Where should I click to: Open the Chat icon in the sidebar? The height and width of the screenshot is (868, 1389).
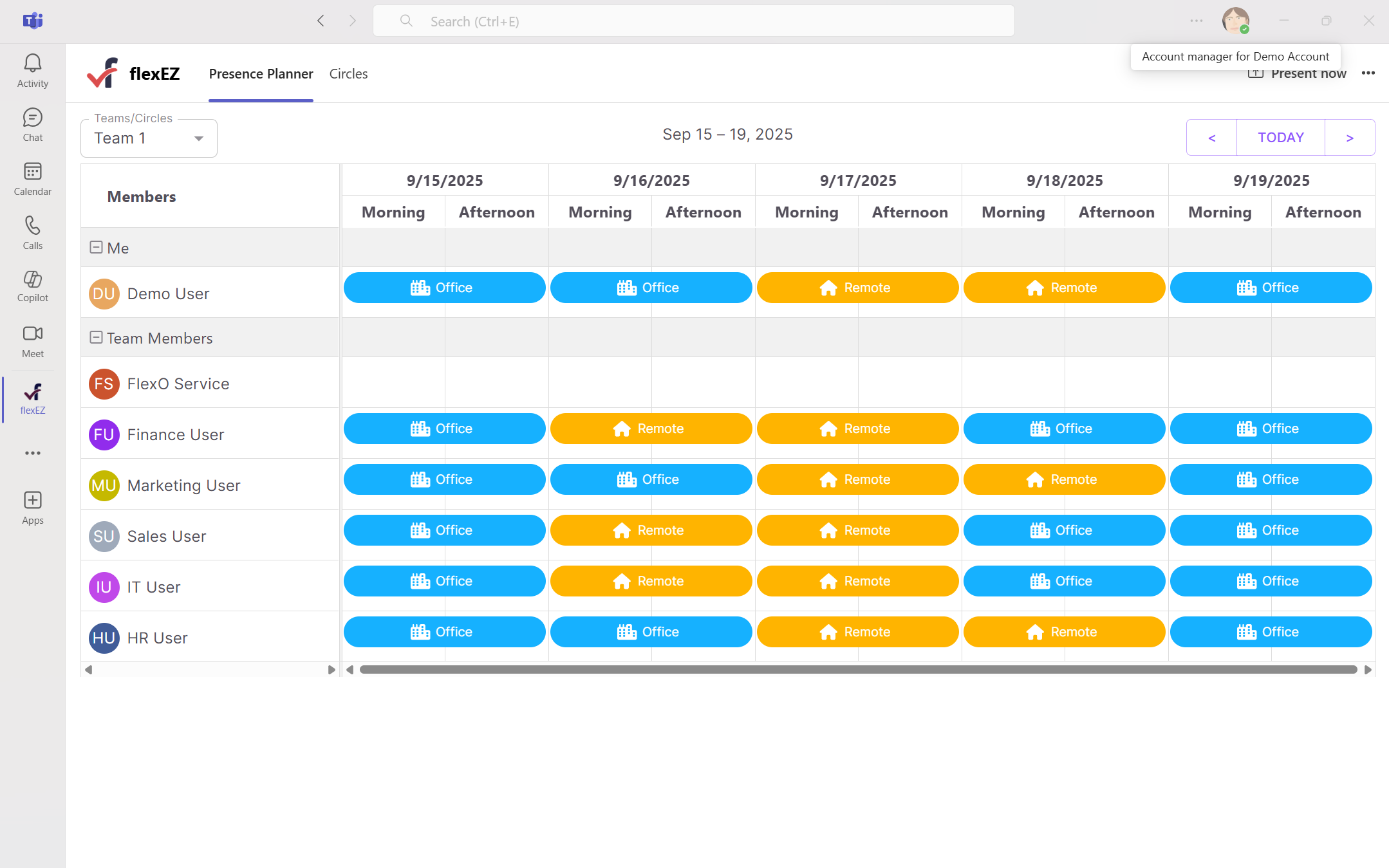32,124
